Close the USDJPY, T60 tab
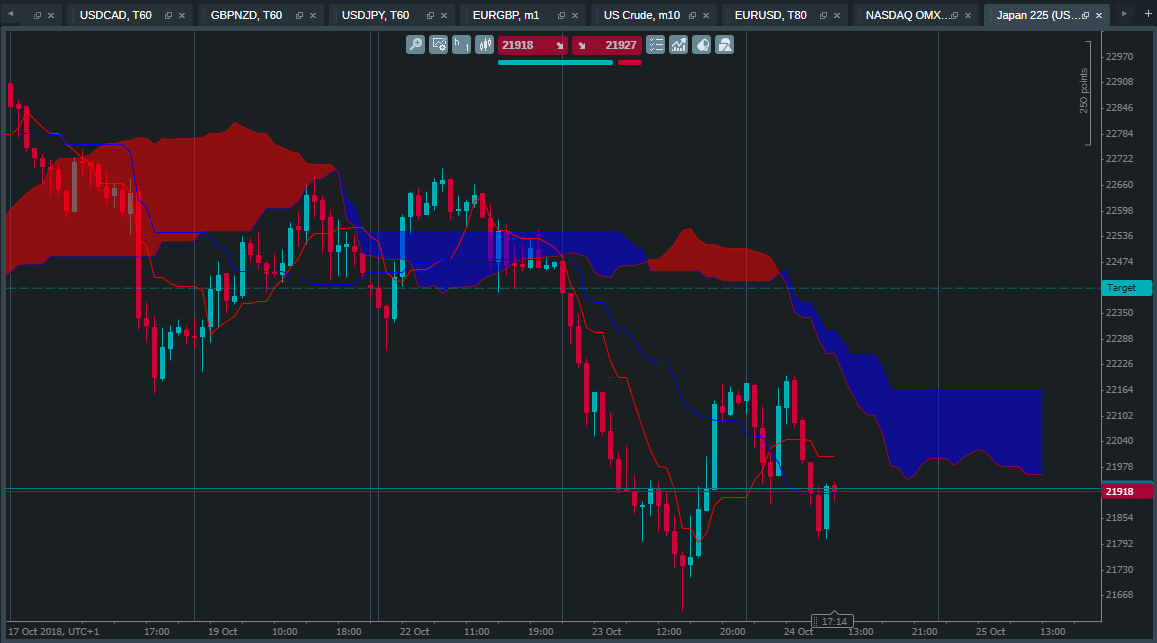The width and height of the screenshot is (1157, 643). coord(443,16)
